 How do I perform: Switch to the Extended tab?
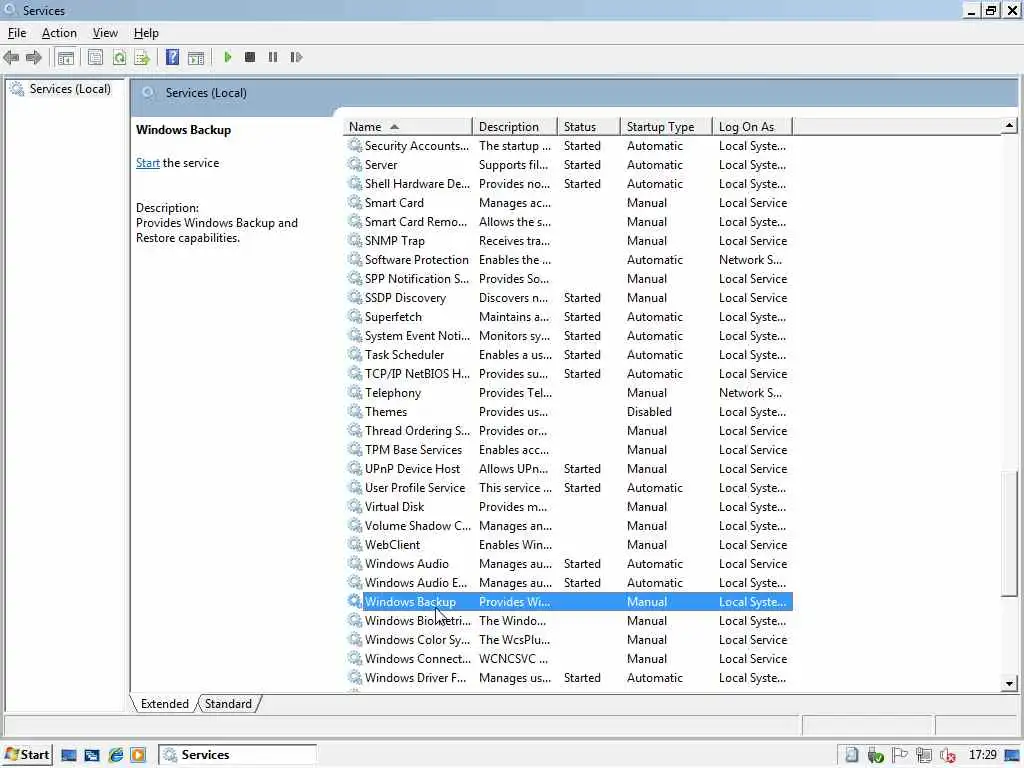point(165,704)
